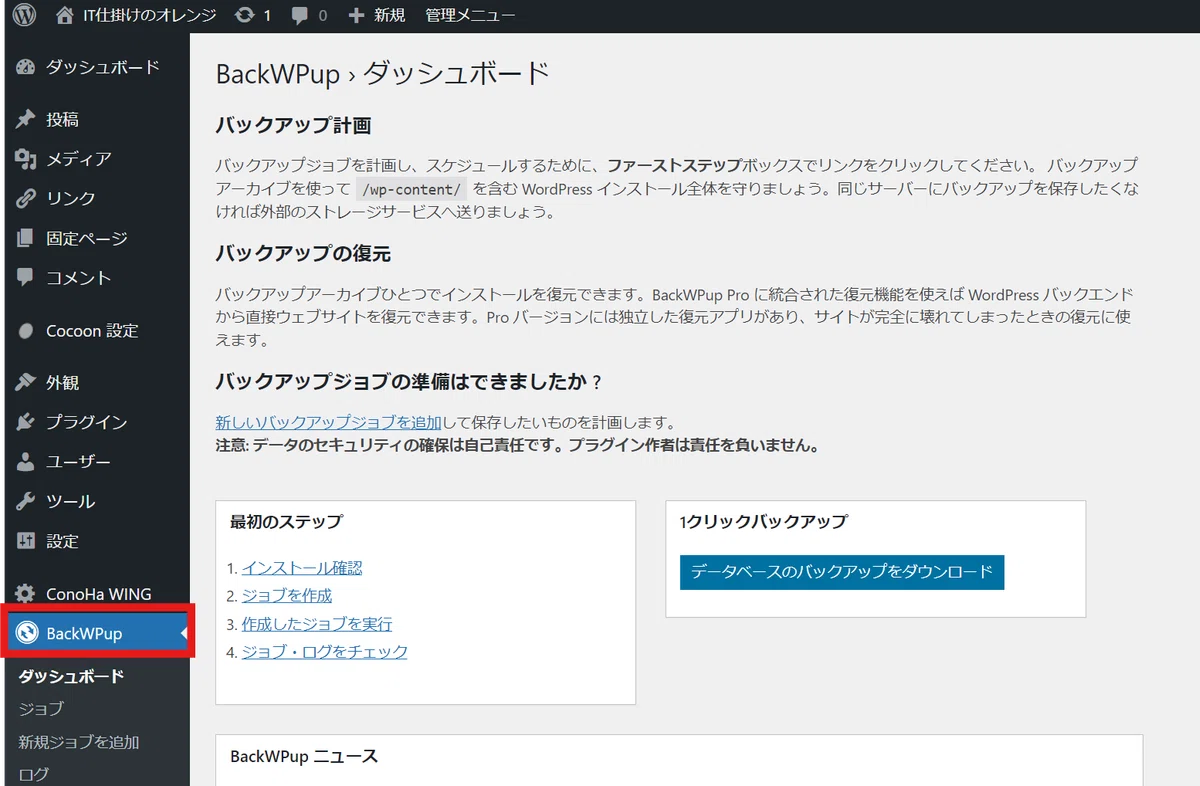Follow the ジョブを作成 link
Viewport: 1200px width, 786px height.
(x=287, y=596)
